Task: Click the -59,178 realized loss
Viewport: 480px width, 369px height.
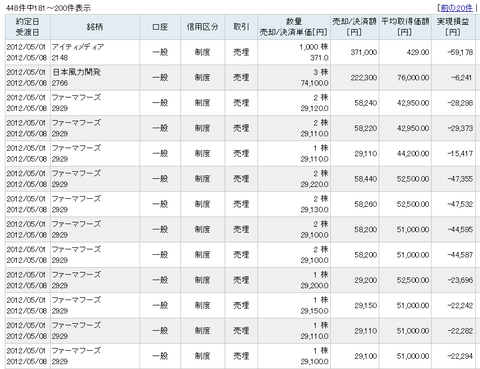Action: tap(460, 52)
